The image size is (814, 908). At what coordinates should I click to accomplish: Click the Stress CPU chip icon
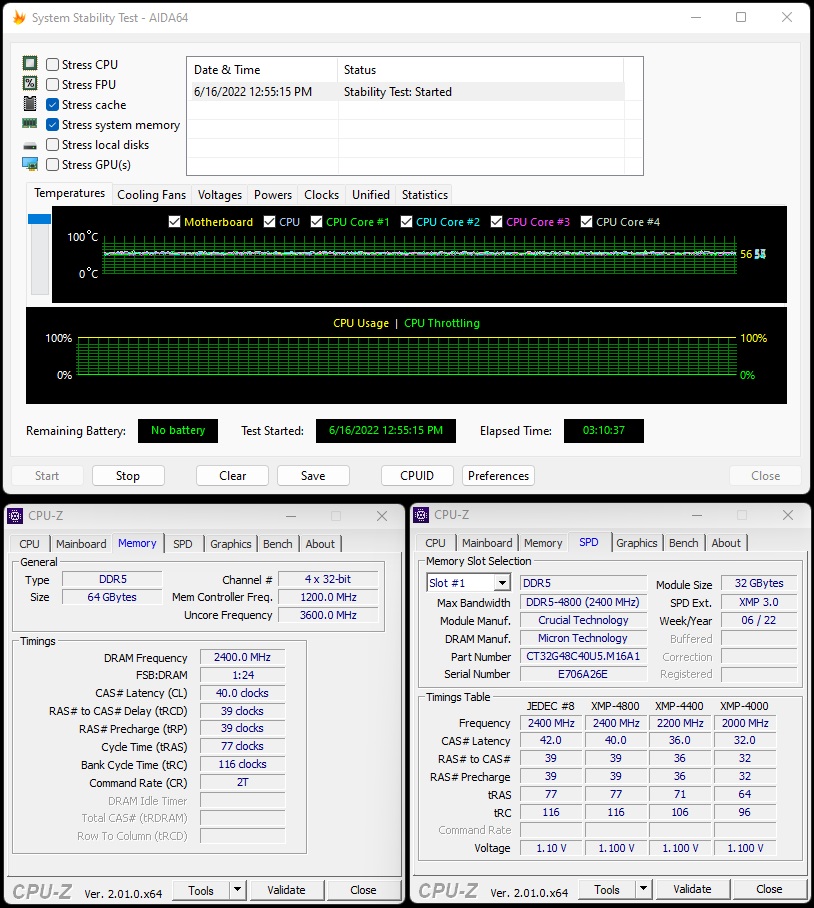point(30,63)
